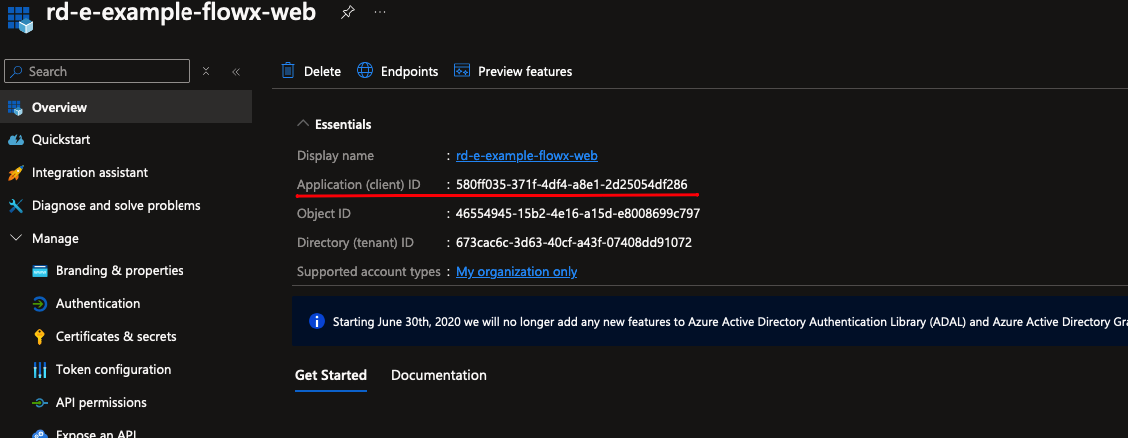Click the Delete trash icon
This screenshot has width=1128, height=438.
[x=288, y=70]
